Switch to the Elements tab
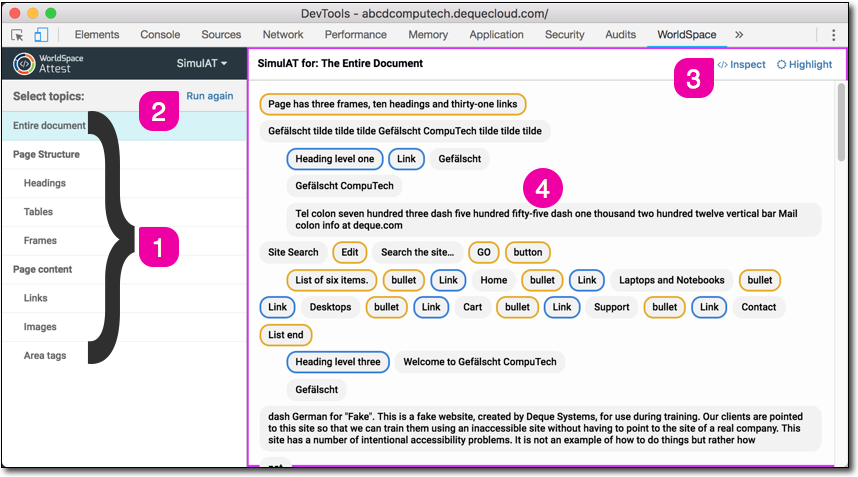The height and width of the screenshot is (477, 858). [97, 34]
